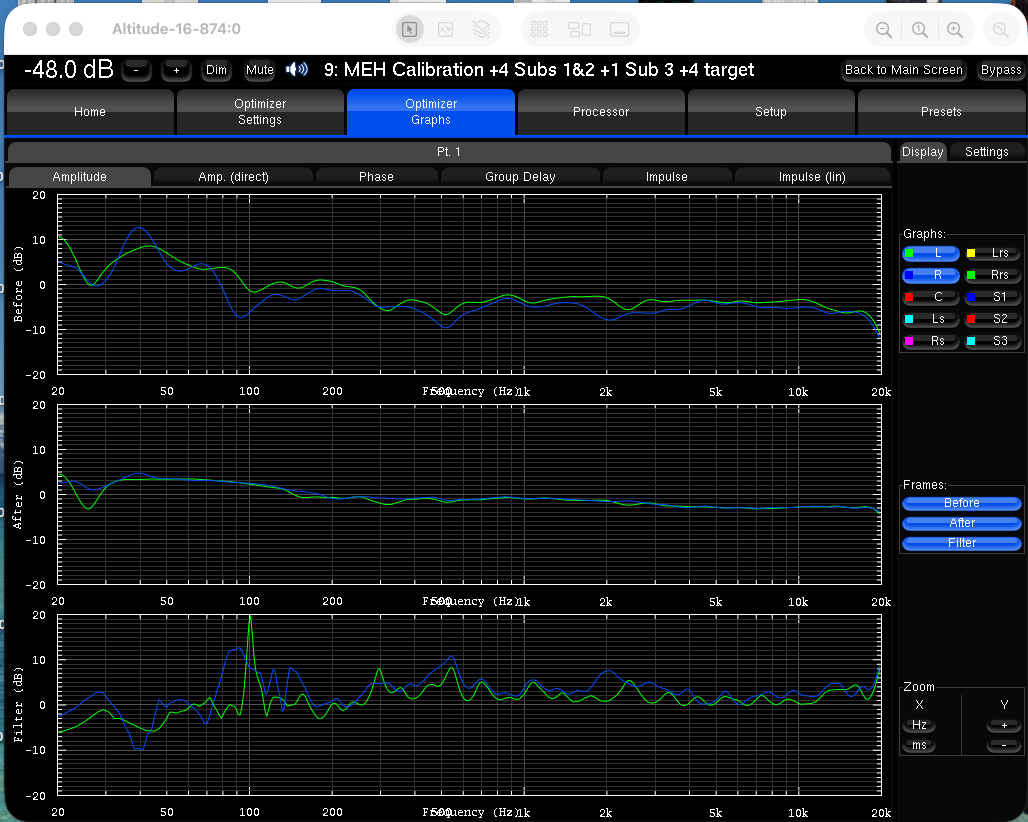Viewport: 1028px width, 822px height.
Task: Enable the C center channel graph
Action: click(931, 298)
